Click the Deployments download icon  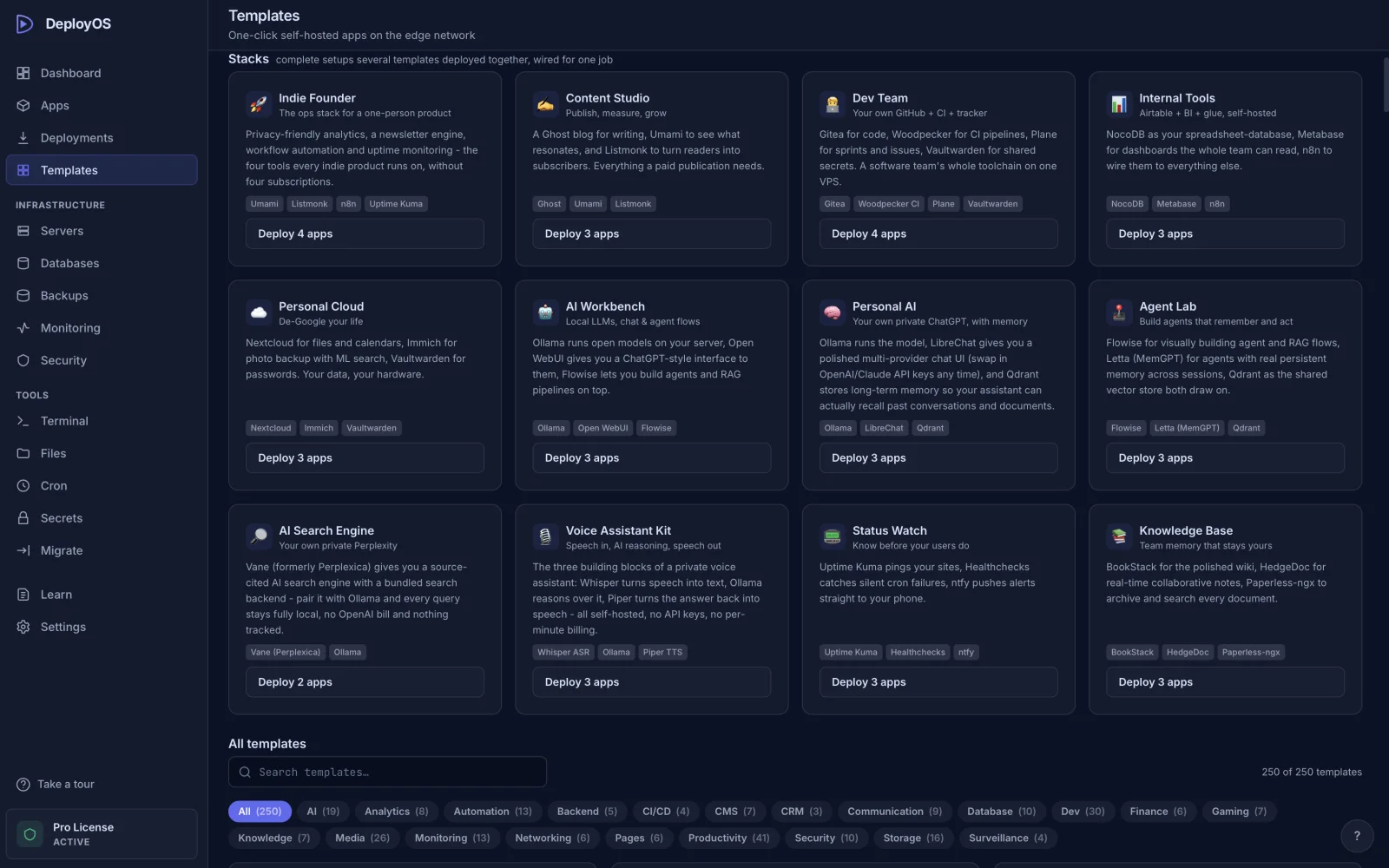[x=23, y=137]
